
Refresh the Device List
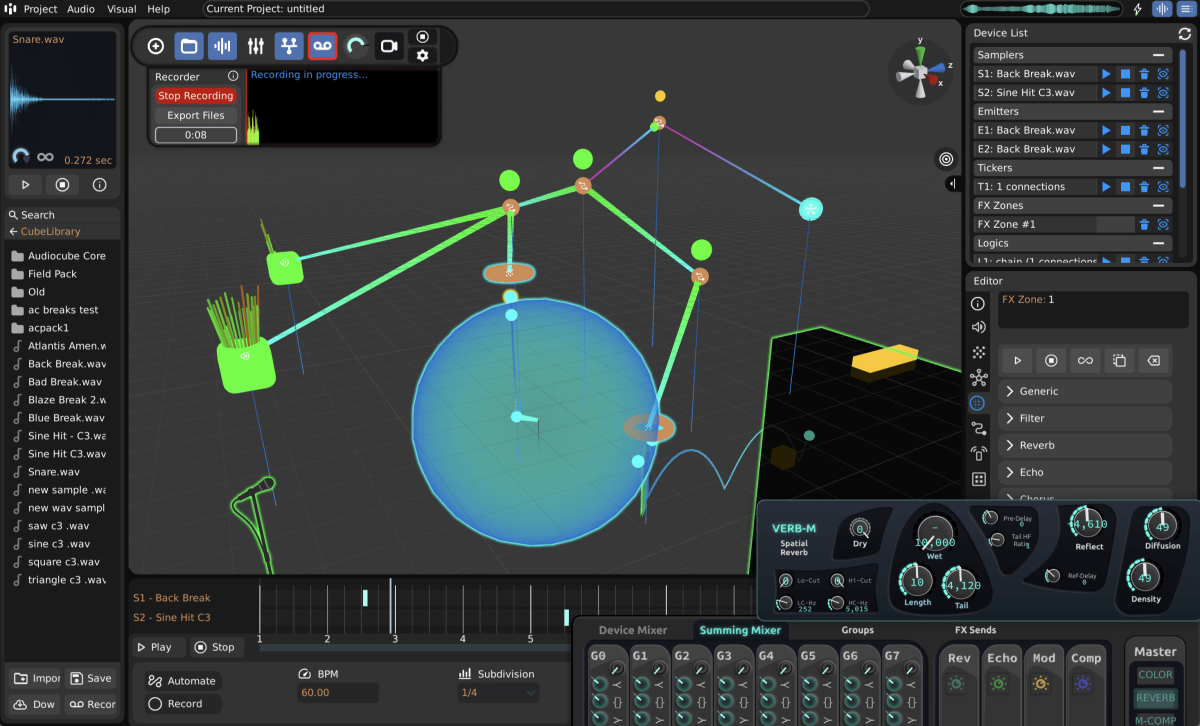(x=1185, y=33)
